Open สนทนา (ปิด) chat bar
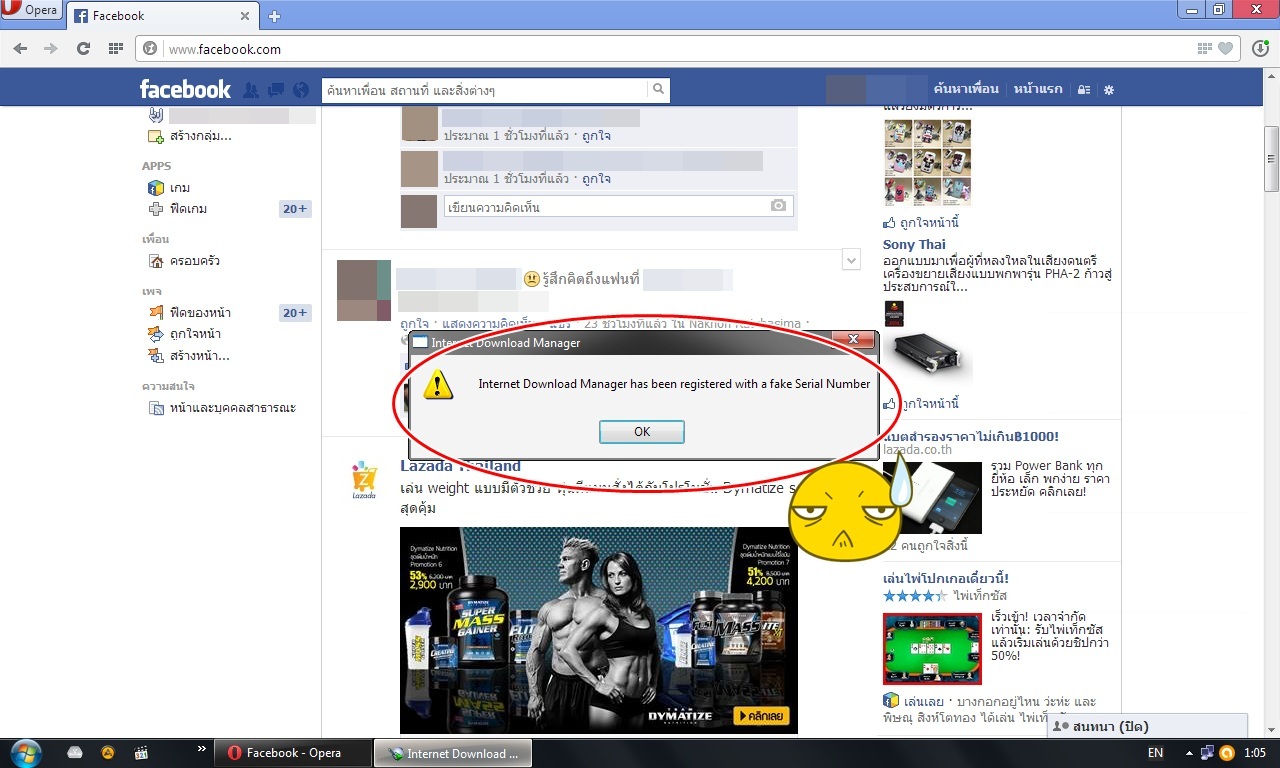The width and height of the screenshot is (1280, 768). tap(1148, 727)
